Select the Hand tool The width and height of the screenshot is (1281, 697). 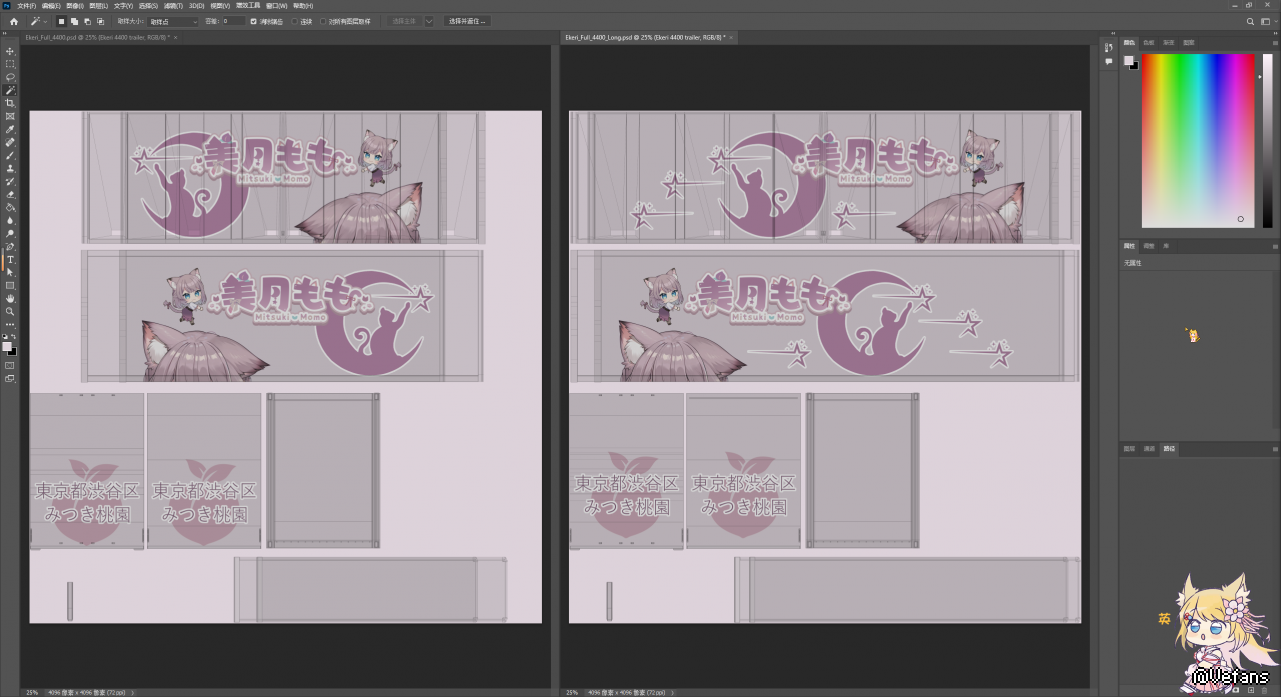tap(10, 298)
